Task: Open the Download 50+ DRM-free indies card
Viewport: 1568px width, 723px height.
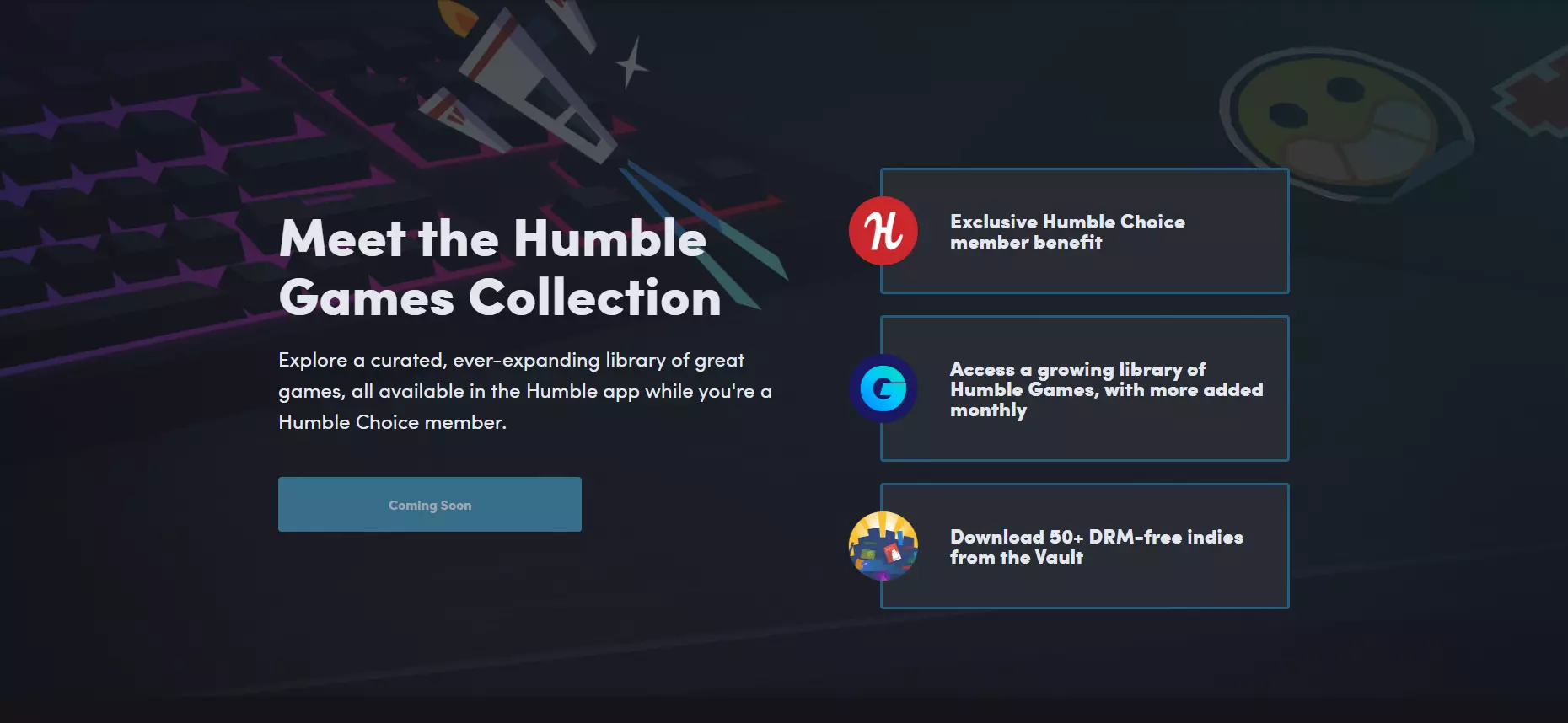Action: (1085, 546)
